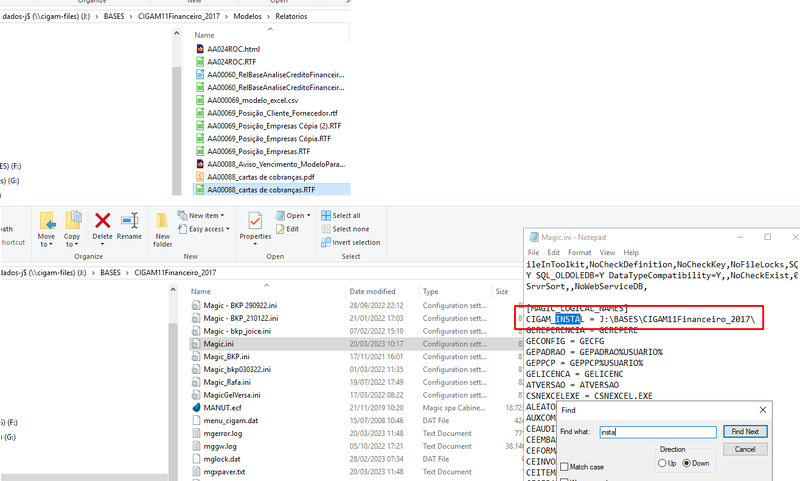This screenshot has height=481, width=800.
Task: Select mglock.dat file
Action: tap(222, 459)
